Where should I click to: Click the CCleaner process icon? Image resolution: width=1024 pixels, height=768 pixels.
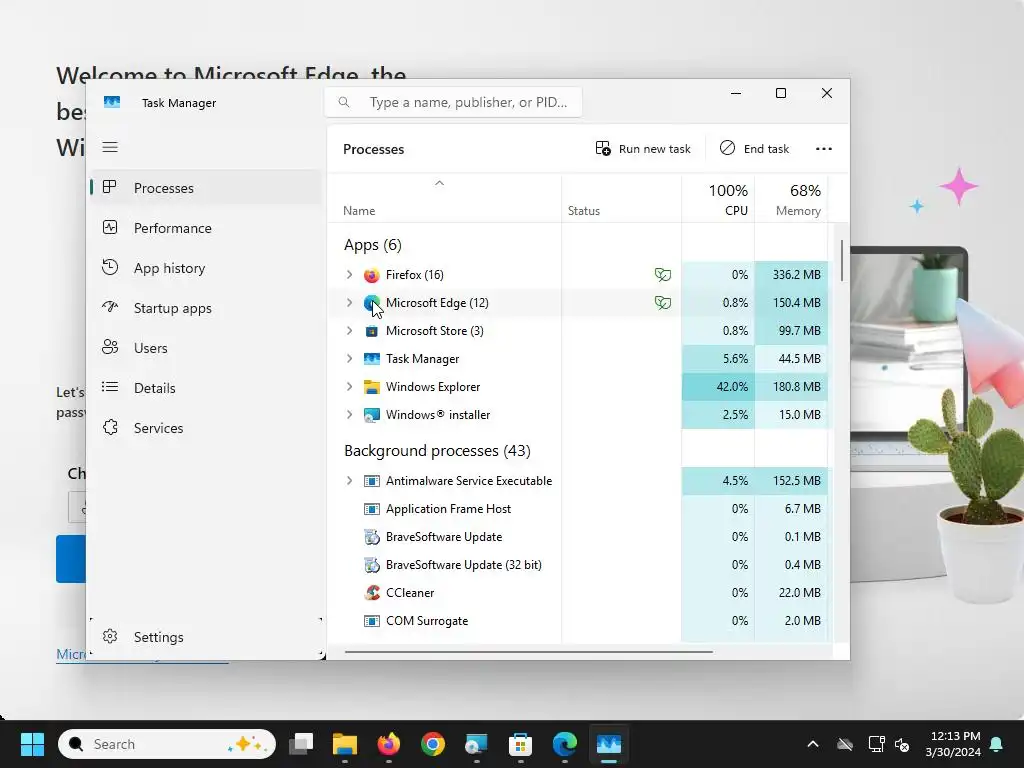pos(372,593)
